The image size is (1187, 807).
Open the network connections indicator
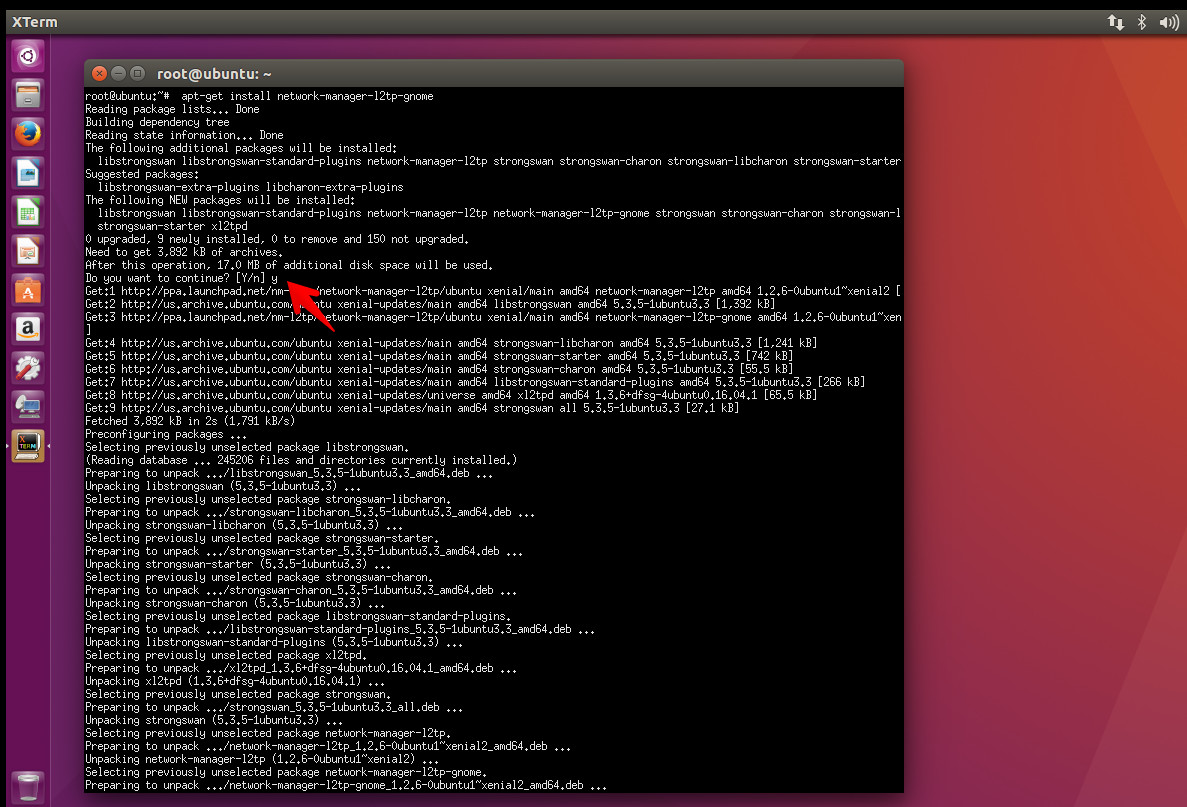1115,22
